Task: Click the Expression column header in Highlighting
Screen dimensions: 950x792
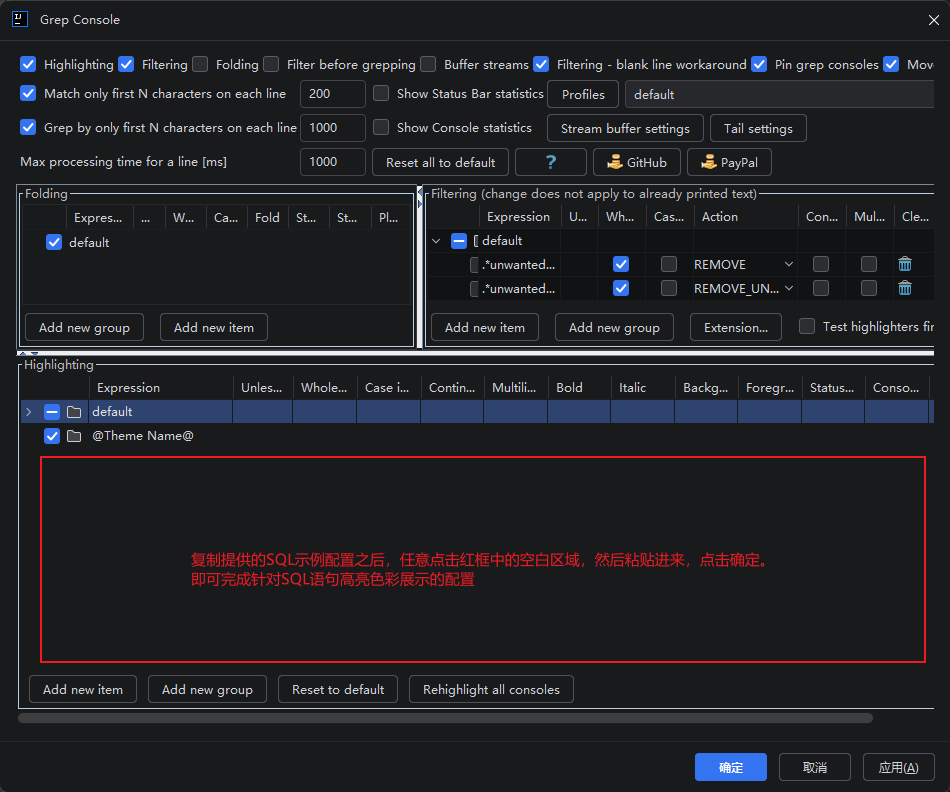Action: pos(161,388)
